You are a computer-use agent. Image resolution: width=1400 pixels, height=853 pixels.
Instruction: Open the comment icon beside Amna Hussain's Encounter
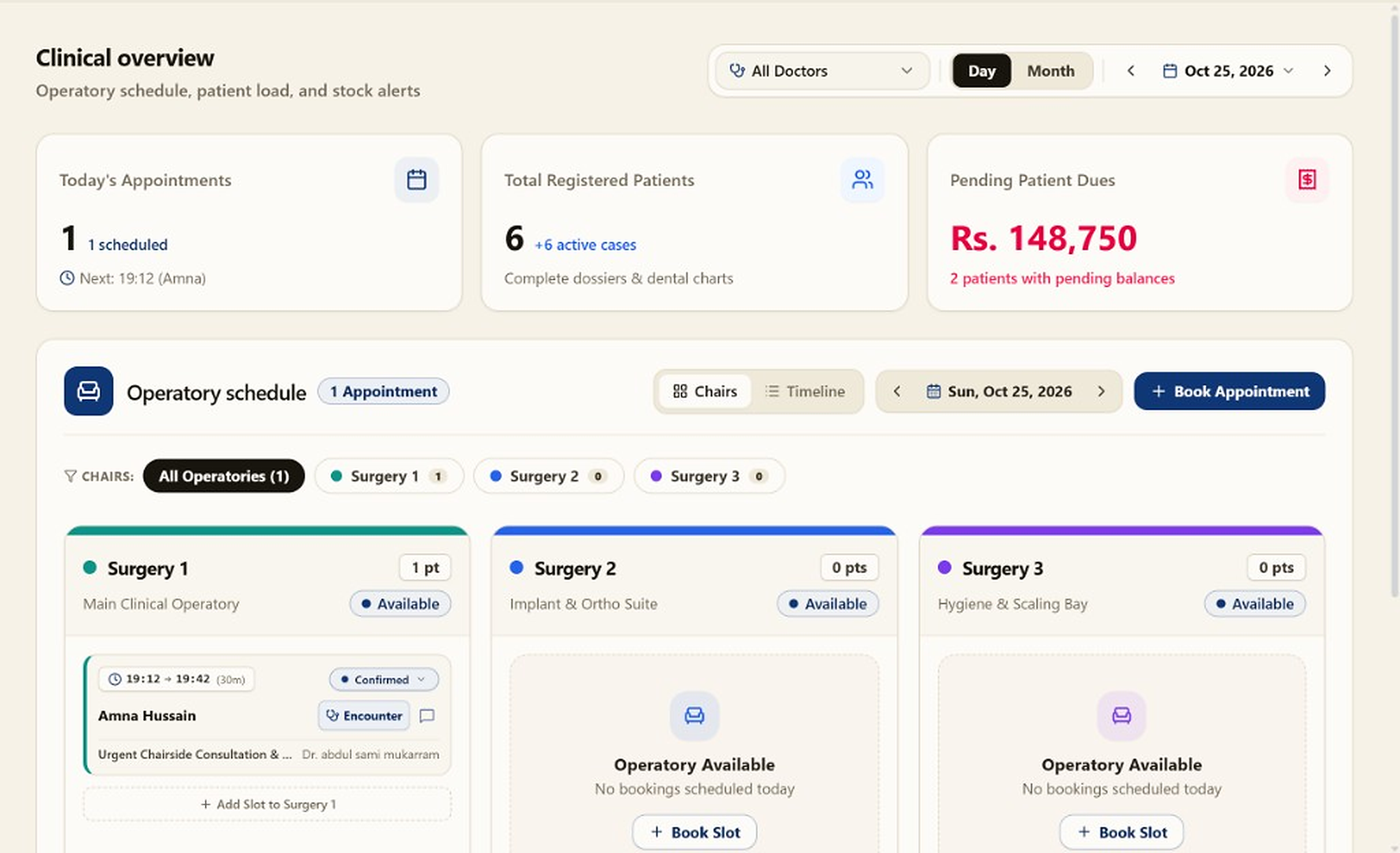pyautogui.click(x=427, y=716)
